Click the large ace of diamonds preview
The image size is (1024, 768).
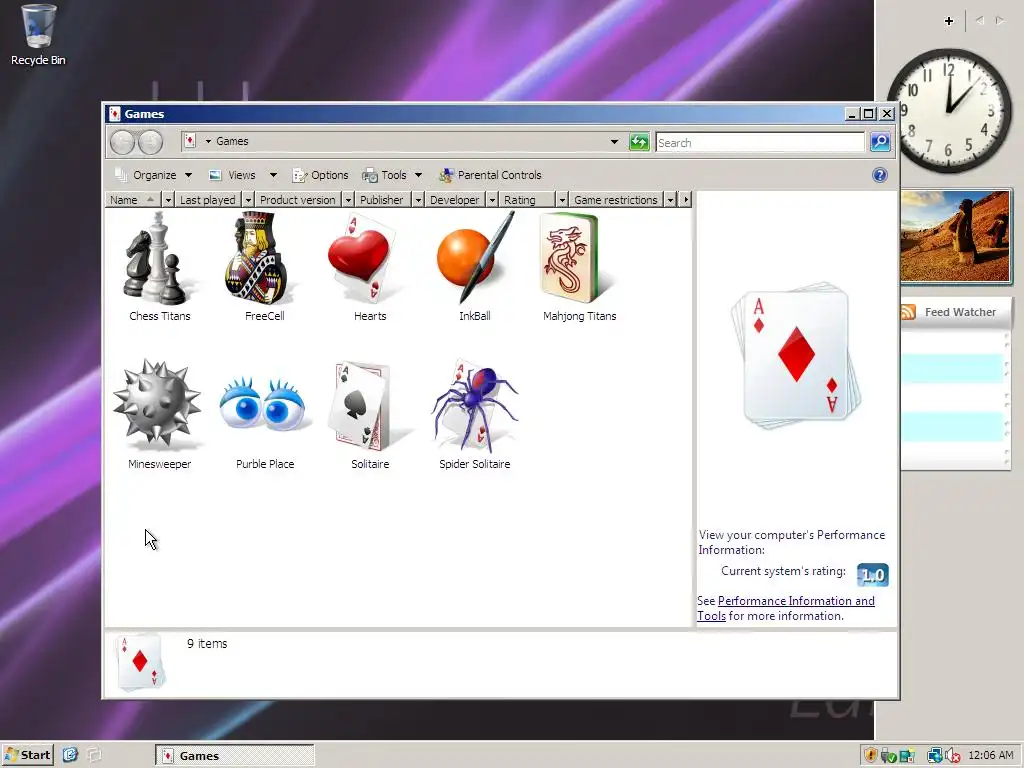(x=795, y=356)
